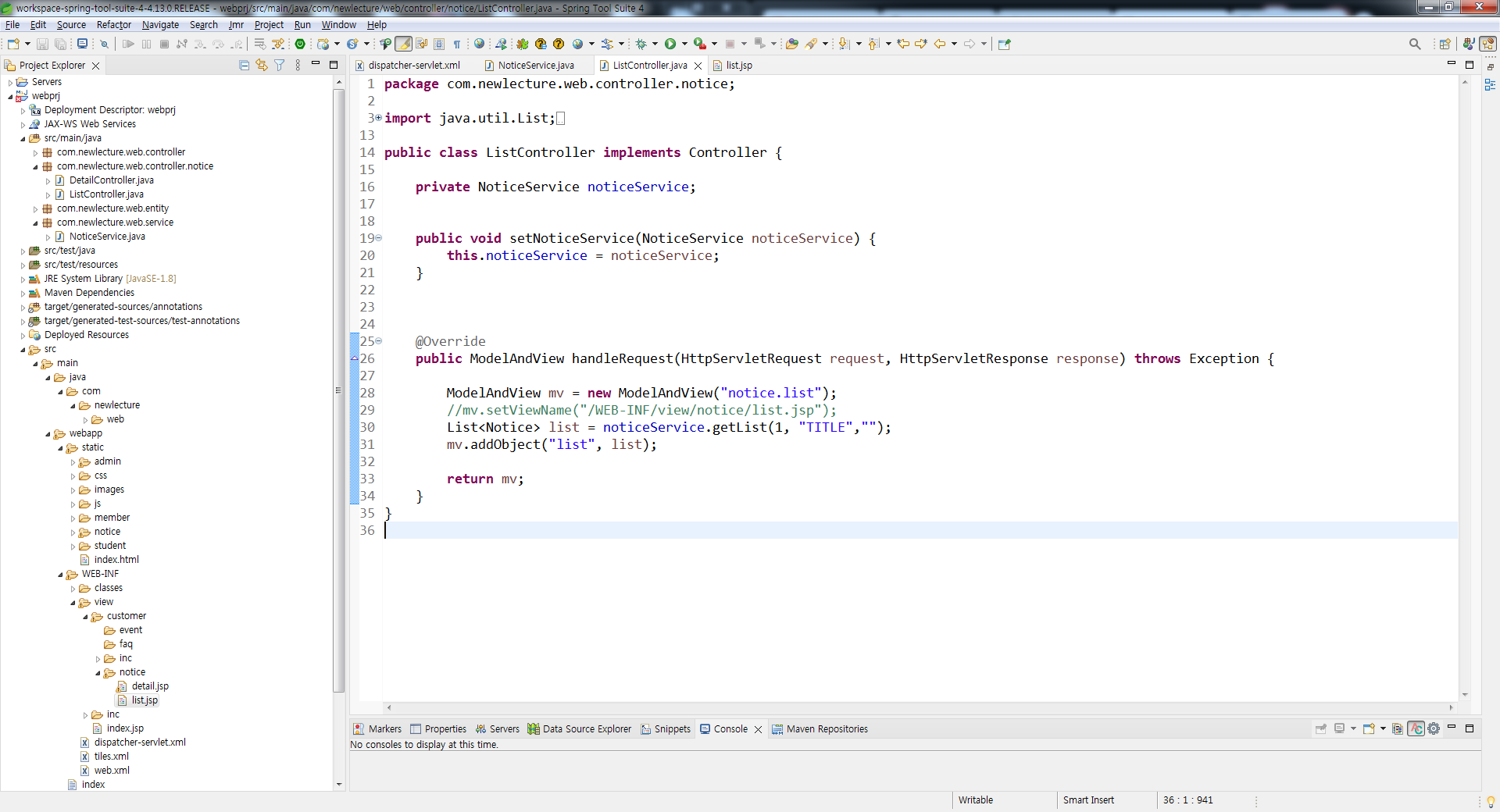1500x812 pixels.
Task: Switch to dispatcher-servlet.xml editor tab
Action: point(408,66)
